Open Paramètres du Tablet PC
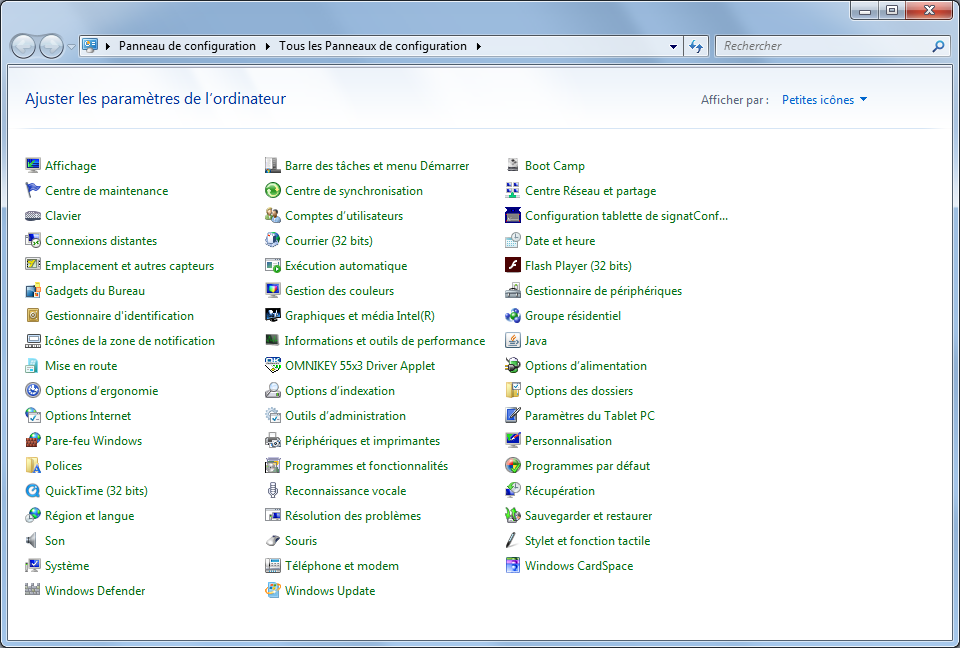This screenshot has height=648, width=960. pyautogui.click(x=590, y=416)
